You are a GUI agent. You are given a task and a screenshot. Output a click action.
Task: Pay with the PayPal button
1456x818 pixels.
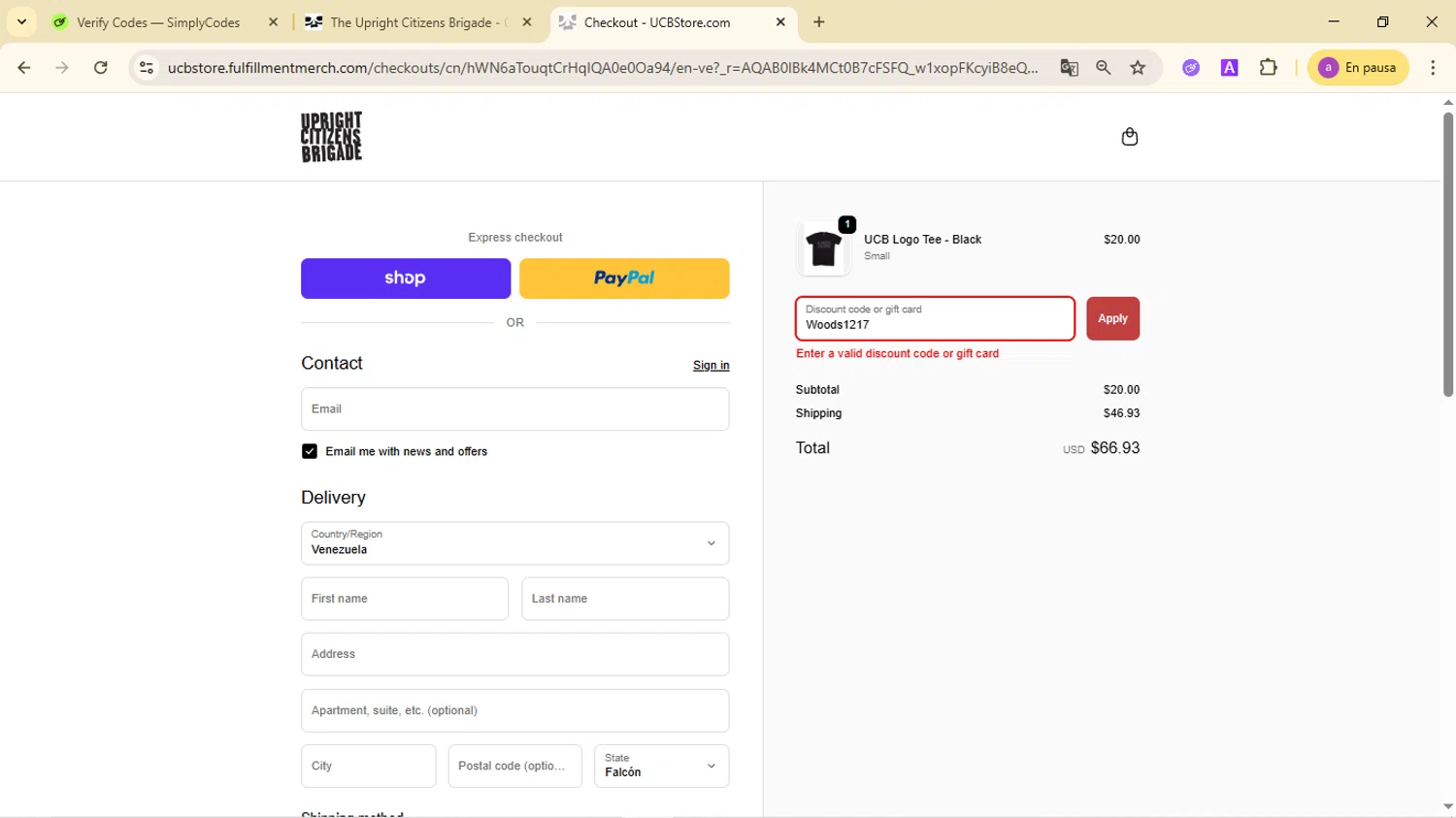coord(624,278)
